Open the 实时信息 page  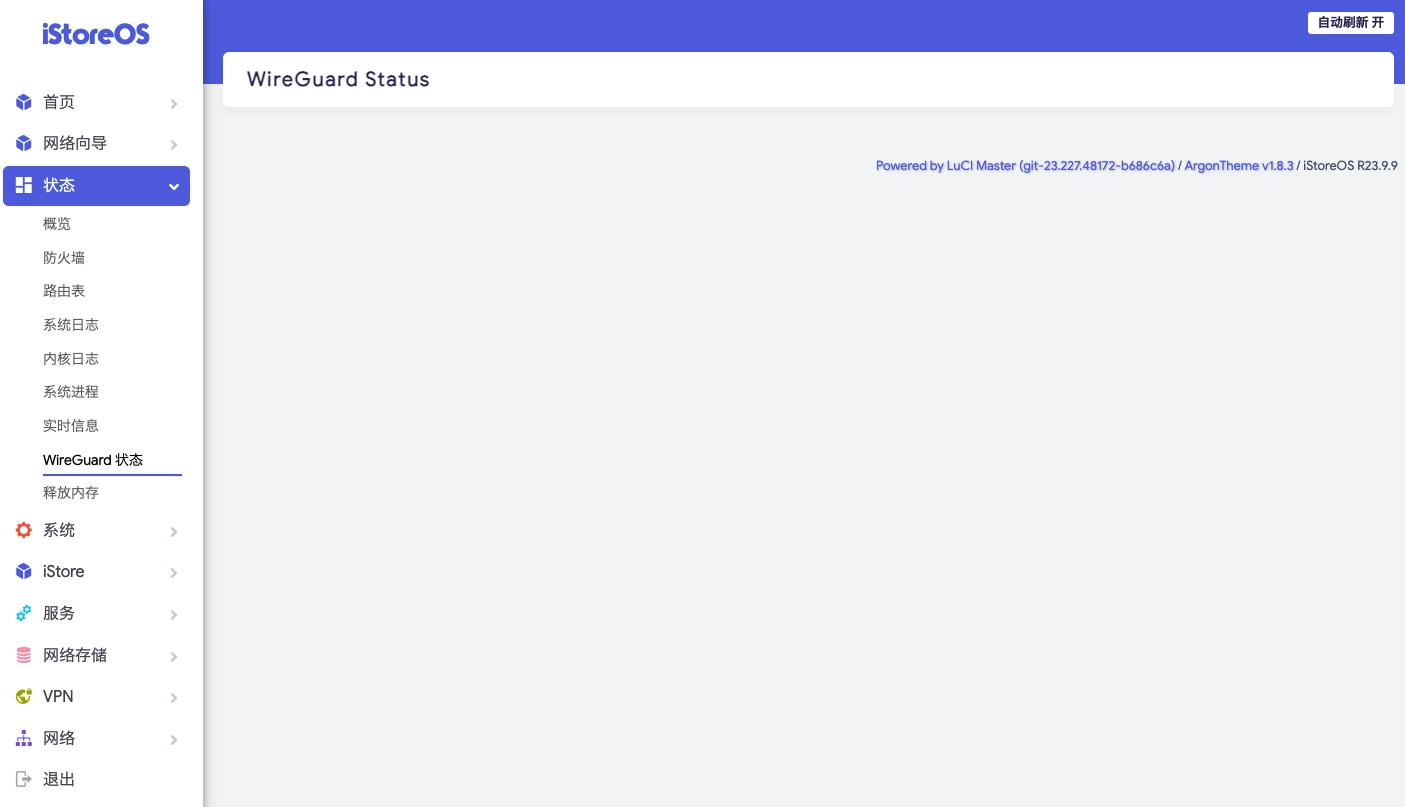click(x=71, y=426)
